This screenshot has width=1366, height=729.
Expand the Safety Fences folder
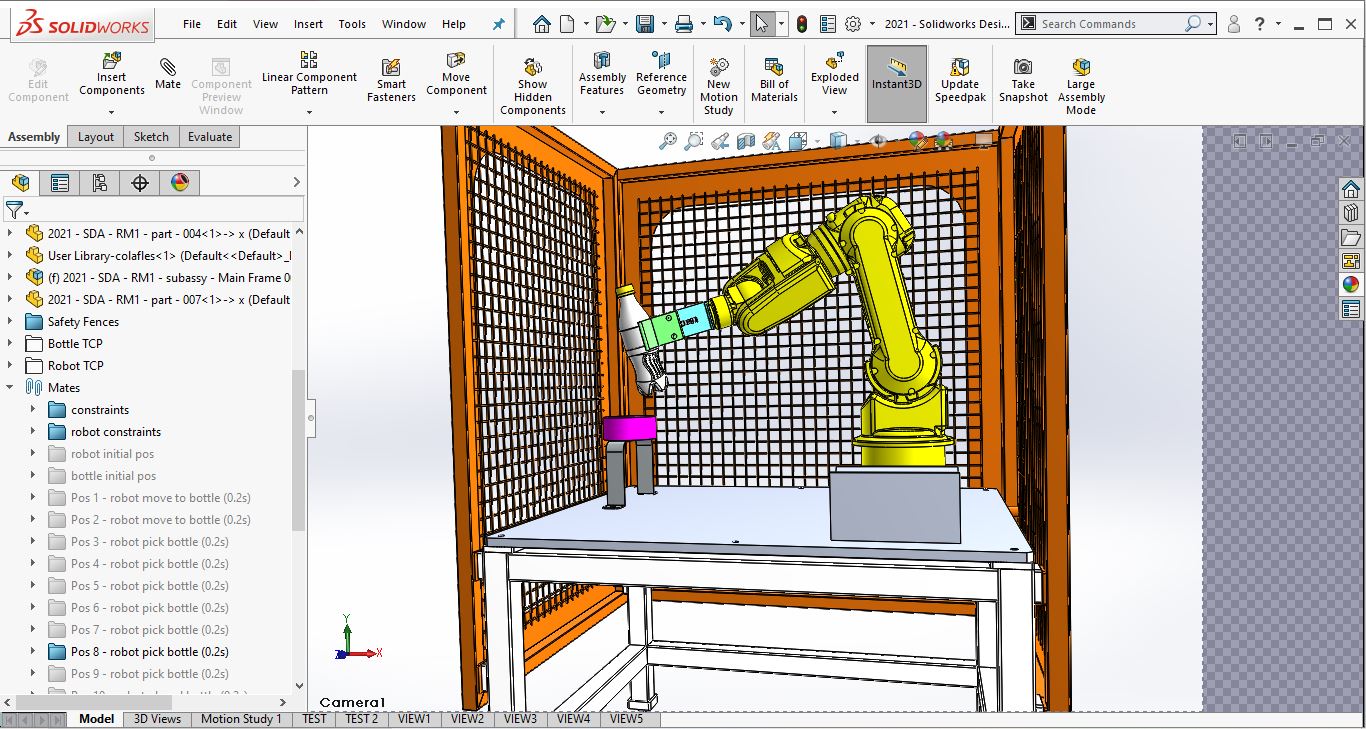tap(11, 322)
